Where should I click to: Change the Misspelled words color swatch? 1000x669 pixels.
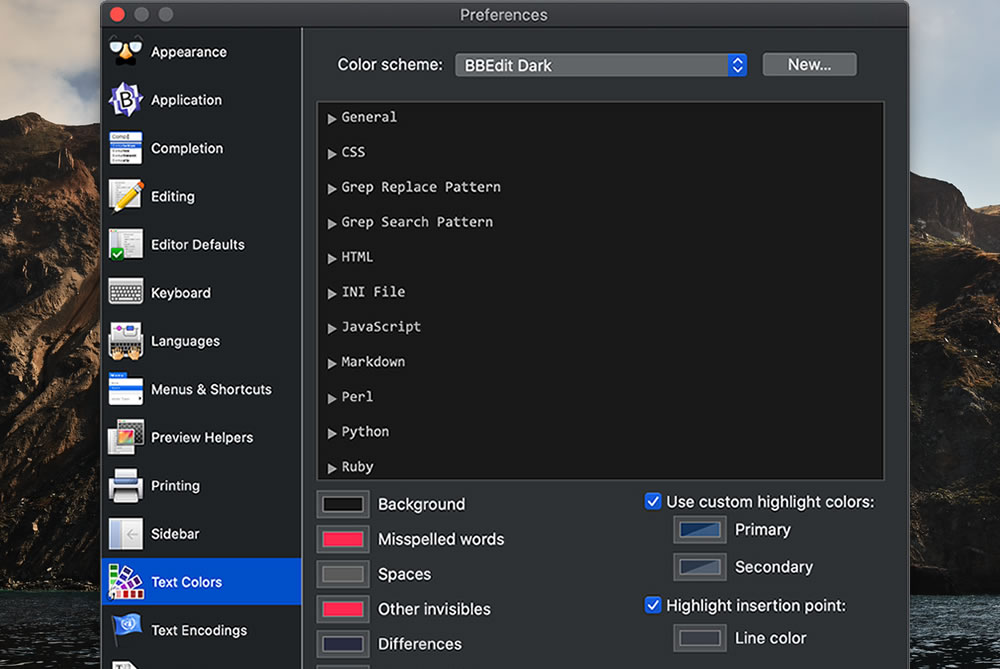(x=343, y=539)
